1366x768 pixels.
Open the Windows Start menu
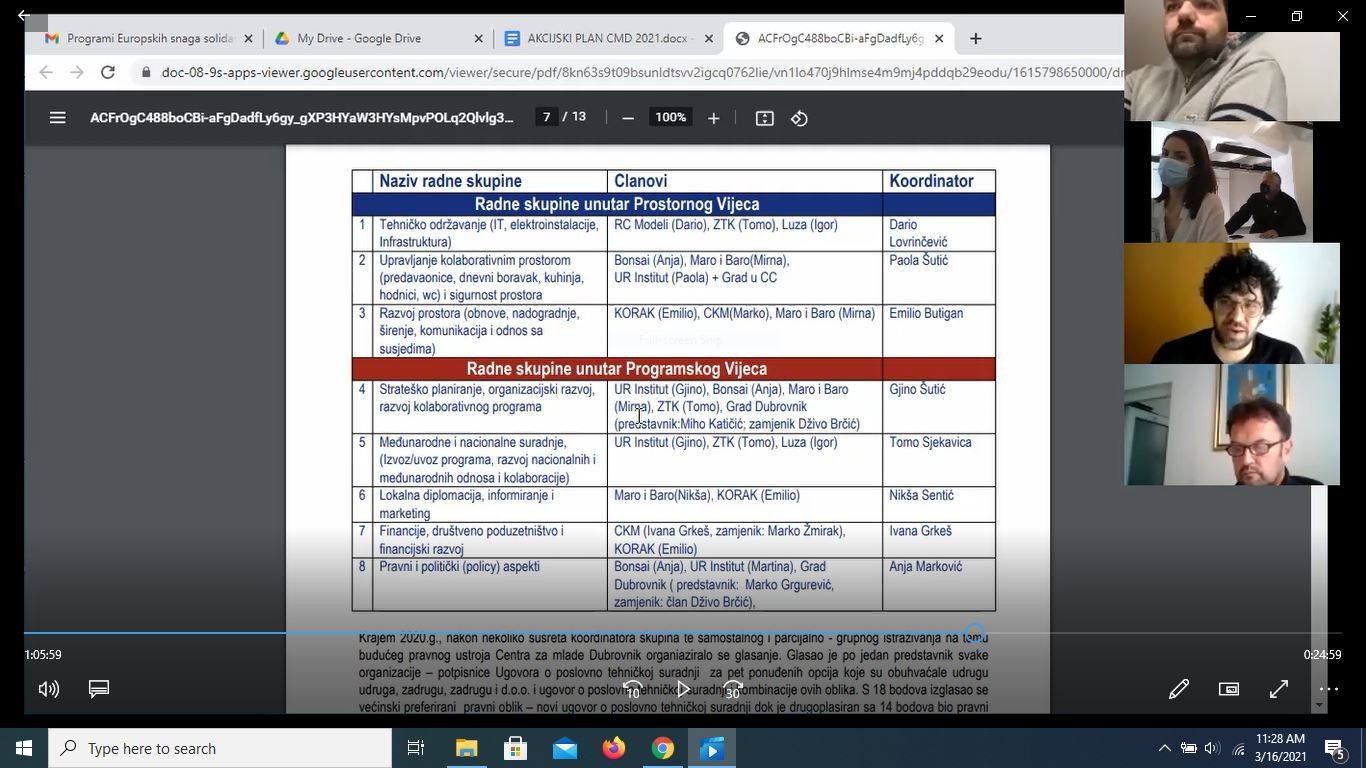click(x=24, y=748)
